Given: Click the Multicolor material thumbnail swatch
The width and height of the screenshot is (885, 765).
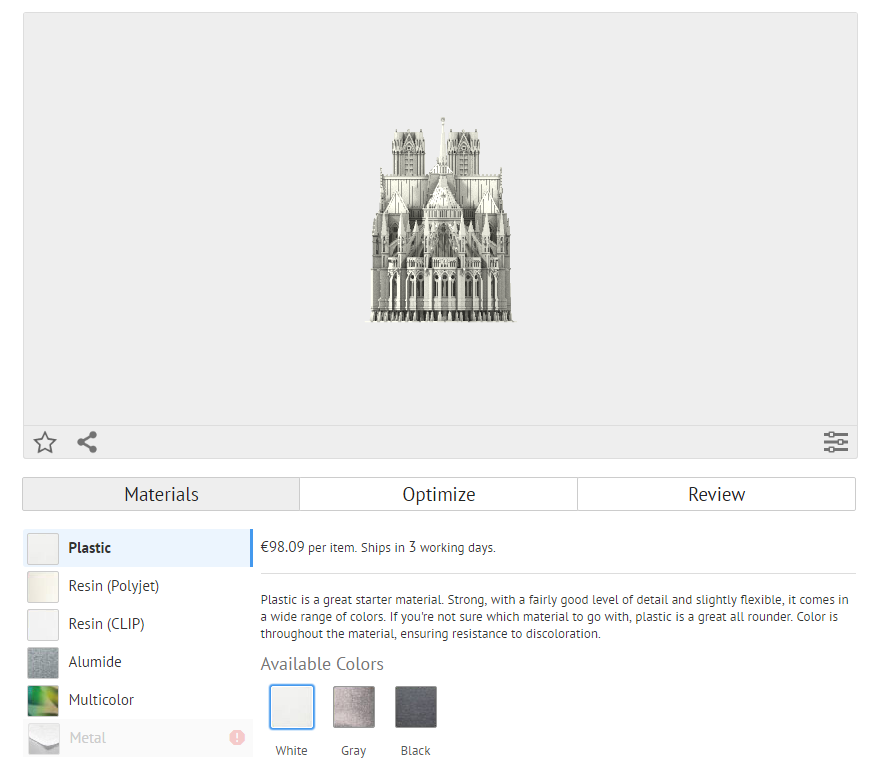Looking at the screenshot, I should pyautogui.click(x=43, y=700).
